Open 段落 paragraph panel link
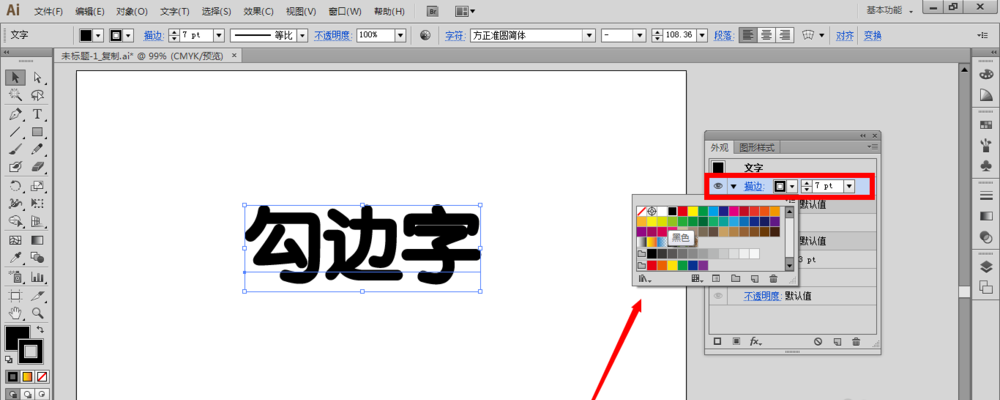Image resolution: width=1000 pixels, height=400 pixels. point(723,36)
